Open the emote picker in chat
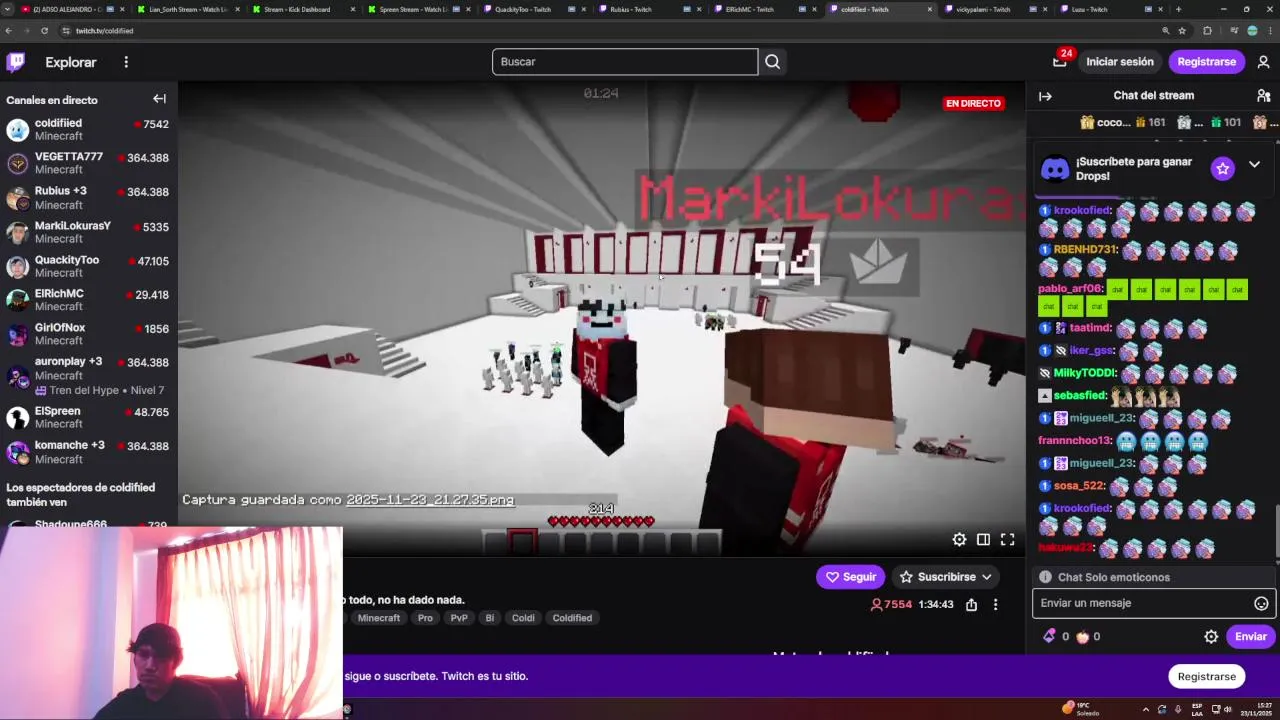The width and height of the screenshot is (1280, 720). tap(1261, 603)
